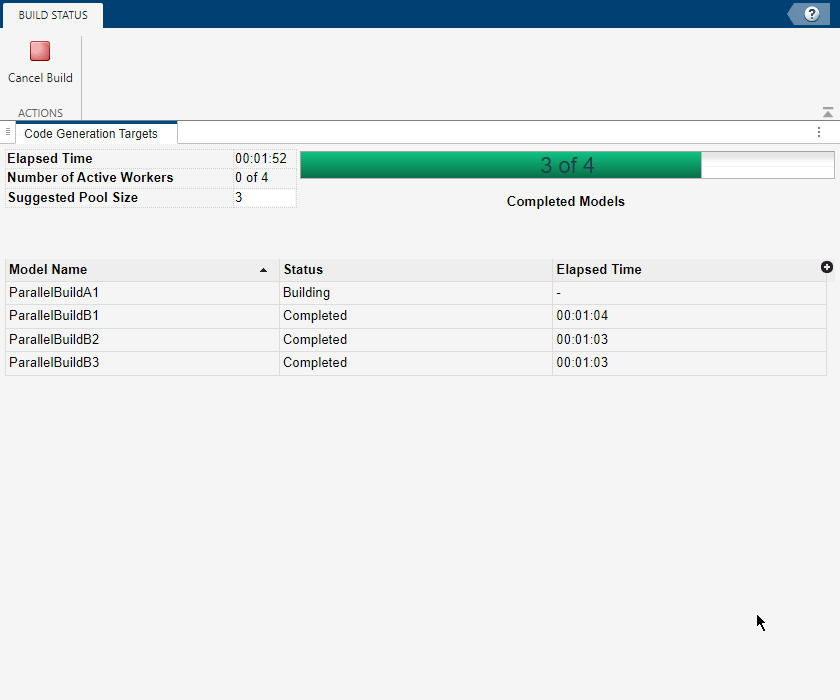Click the red Cancel Build icon
840x700 pixels.
point(39,50)
